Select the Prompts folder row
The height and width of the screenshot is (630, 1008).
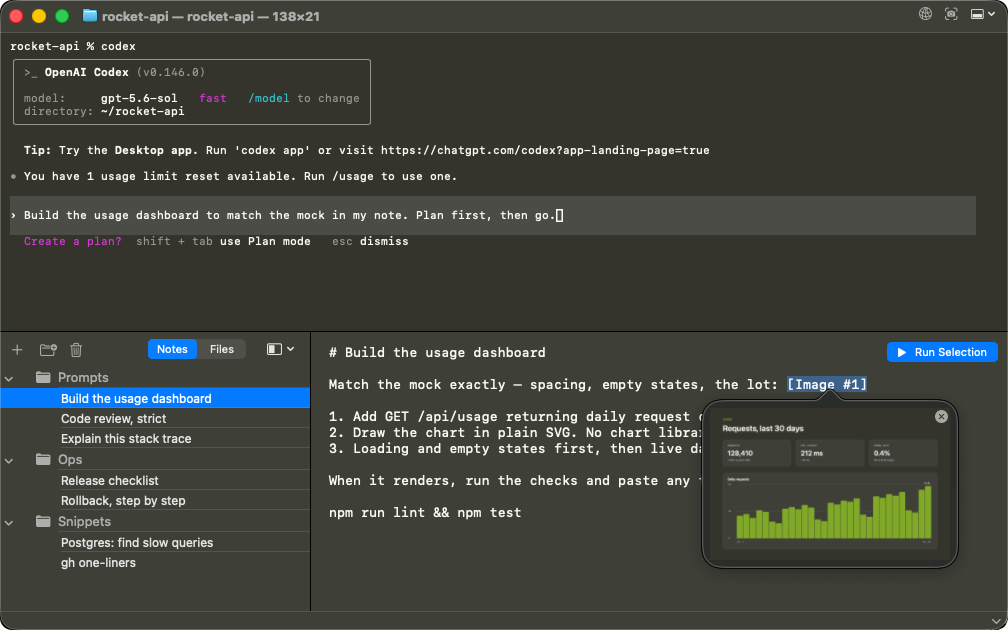pyautogui.click(x=155, y=377)
